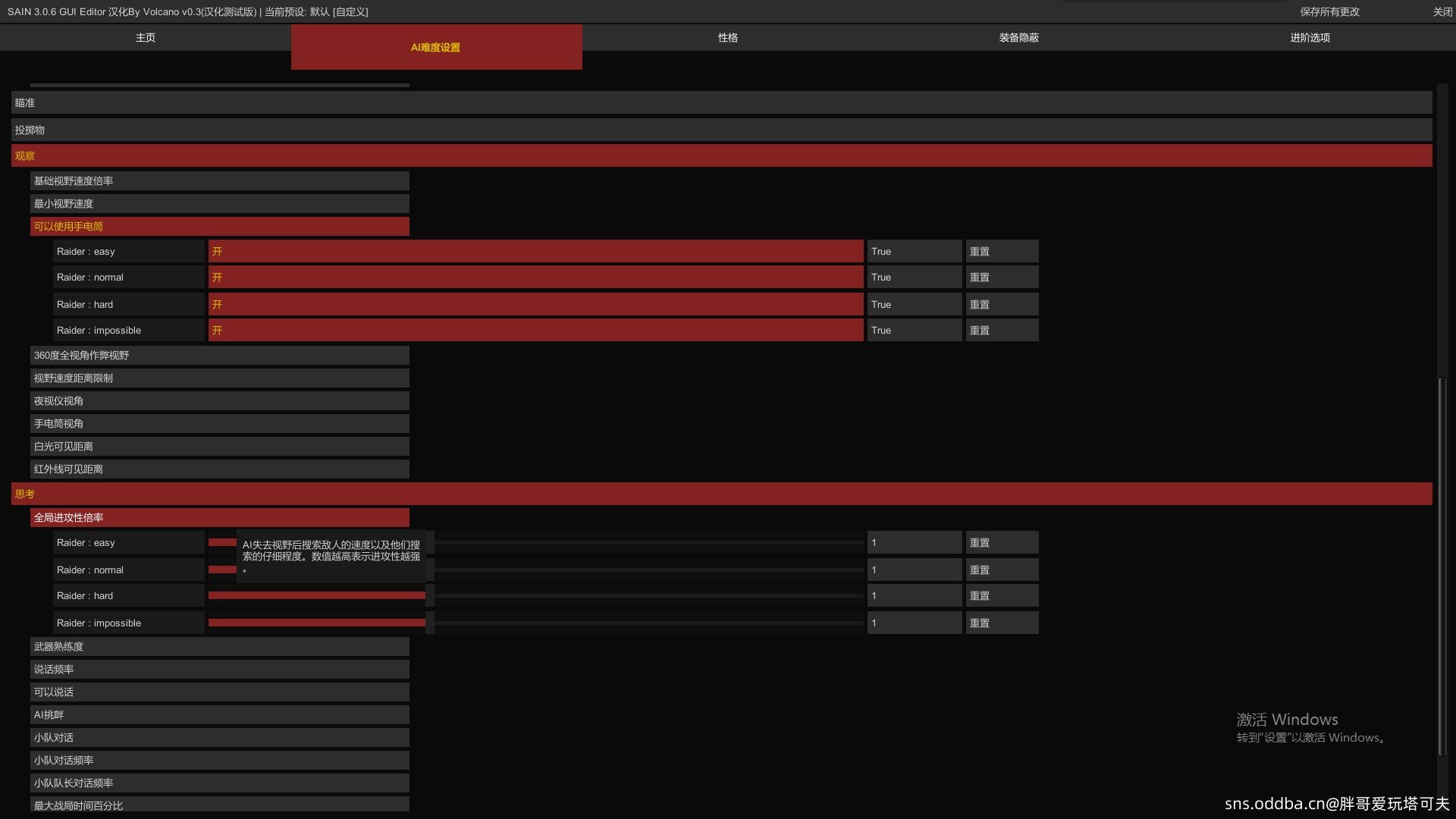Expand 360度全视角作弊视野 setting

point(219,355)
